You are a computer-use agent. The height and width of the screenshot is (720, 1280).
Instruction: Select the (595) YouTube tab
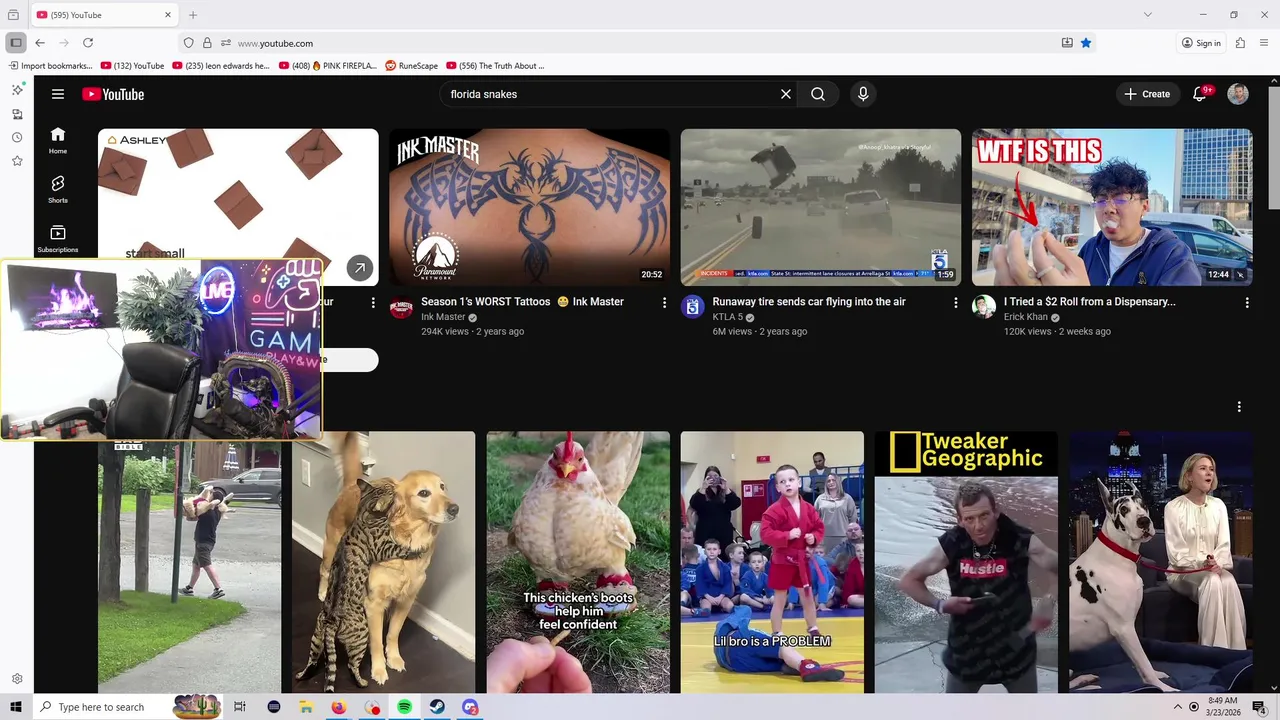[105, 15]
